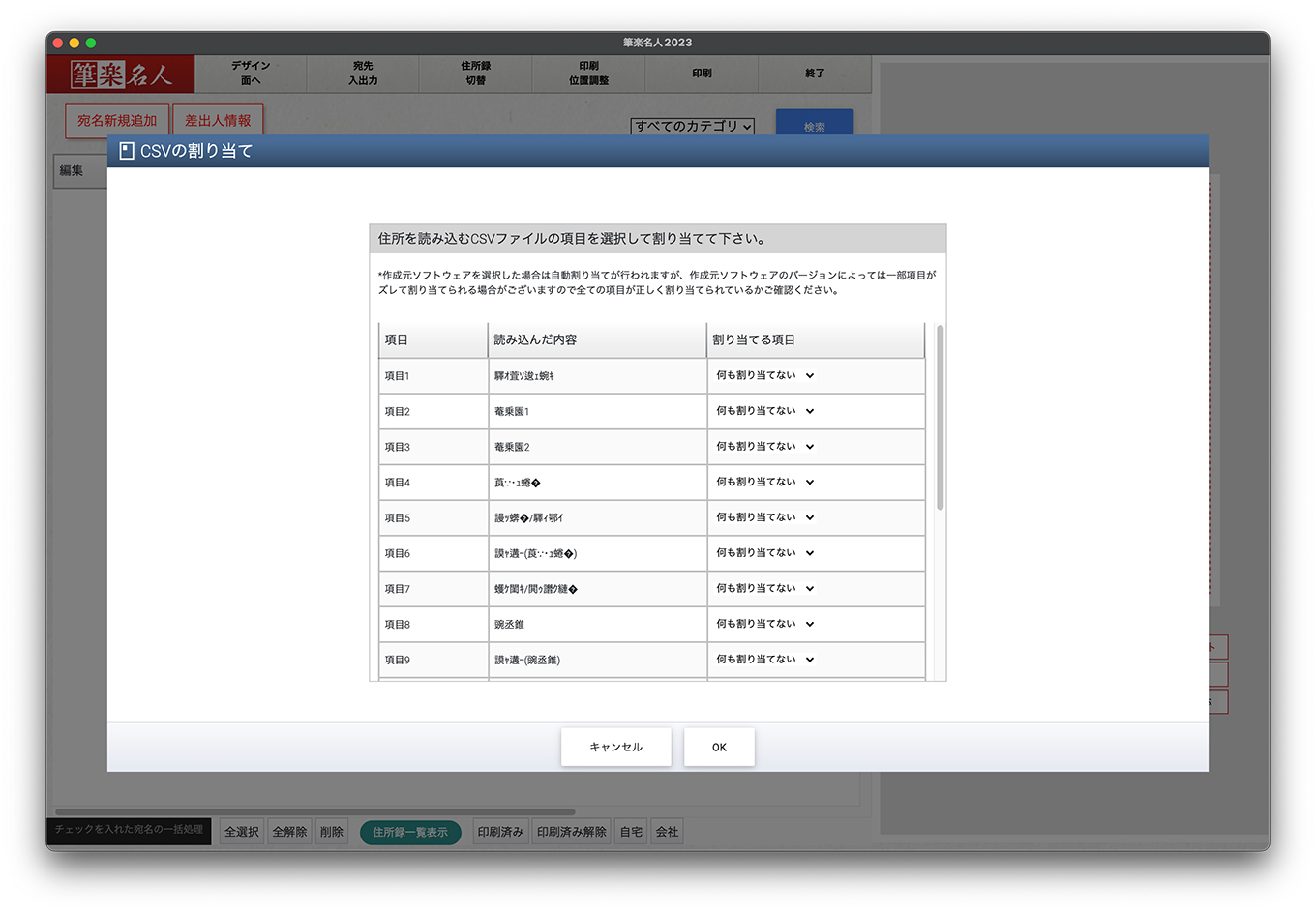Screen dimensions: 1316x912
Task: Mark as 印刷済み
Action: [500, 832]
